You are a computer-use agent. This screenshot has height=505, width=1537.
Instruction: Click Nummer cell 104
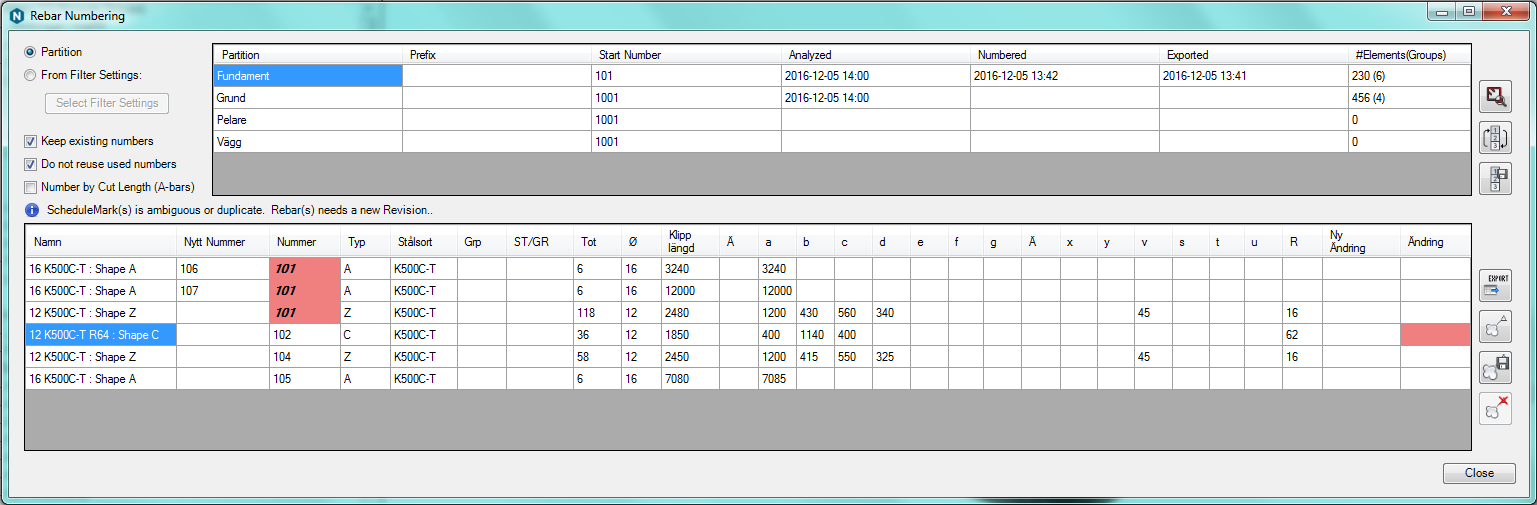[305, 357]
